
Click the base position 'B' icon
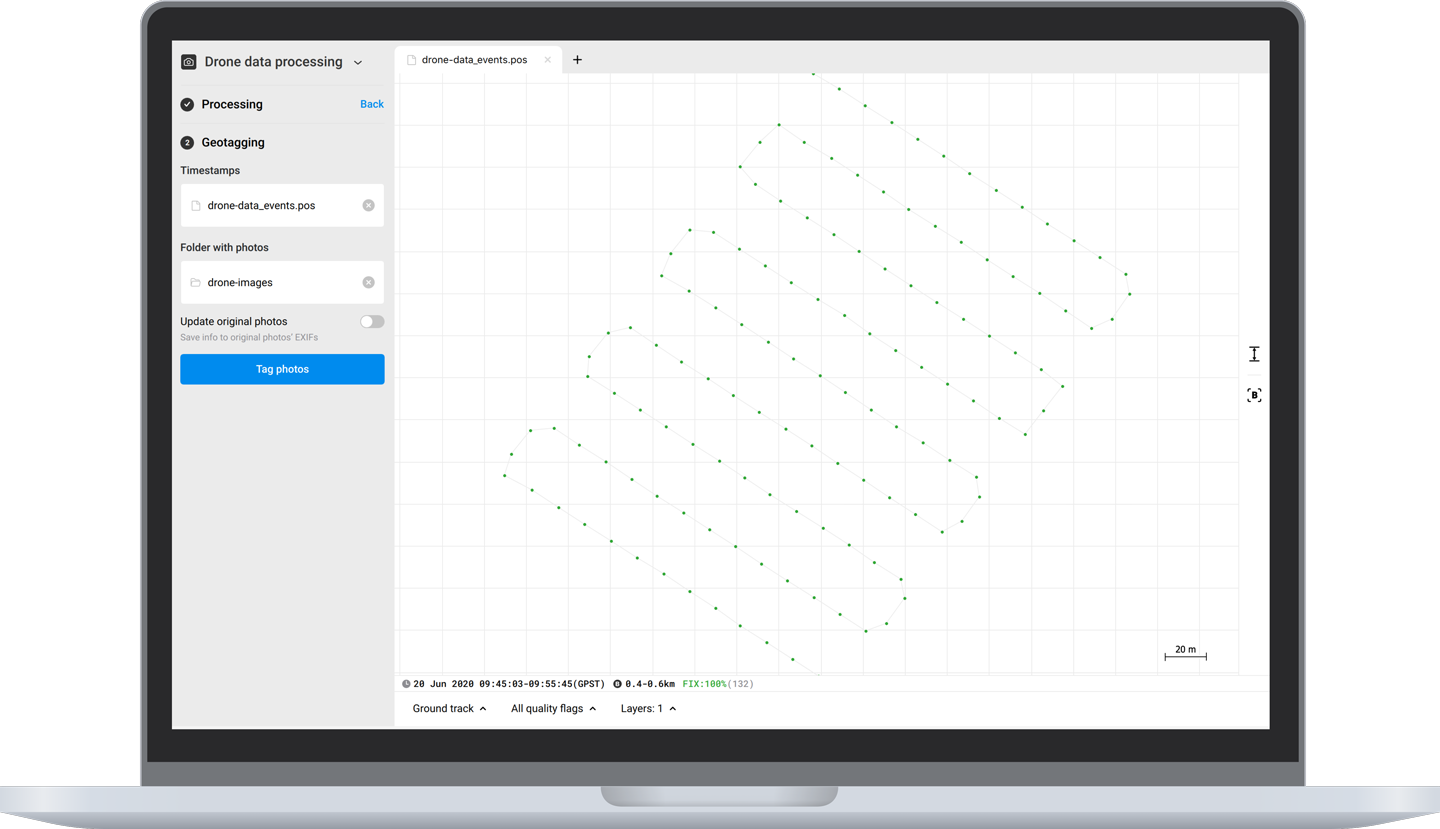pos(1254,395)
